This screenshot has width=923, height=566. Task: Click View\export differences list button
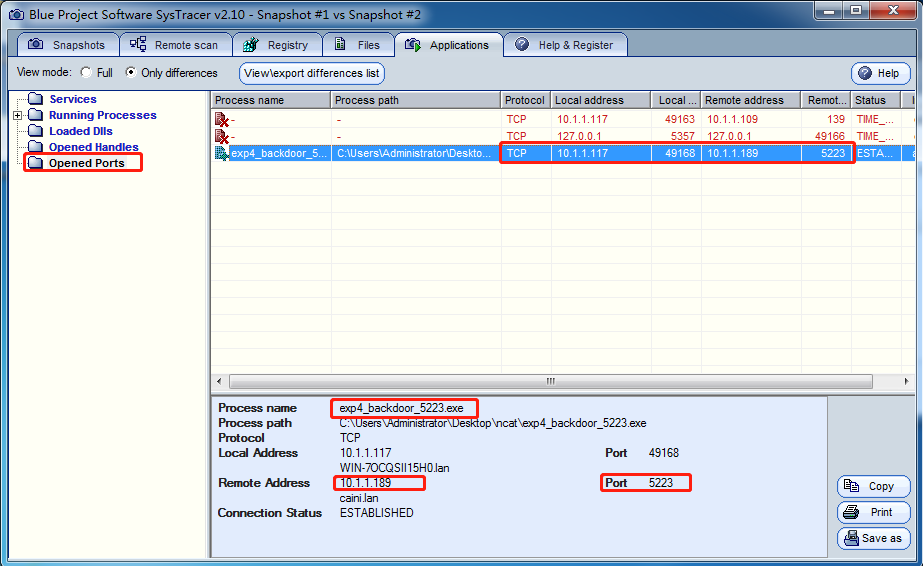pyautogui.click(x=312, y=73)
